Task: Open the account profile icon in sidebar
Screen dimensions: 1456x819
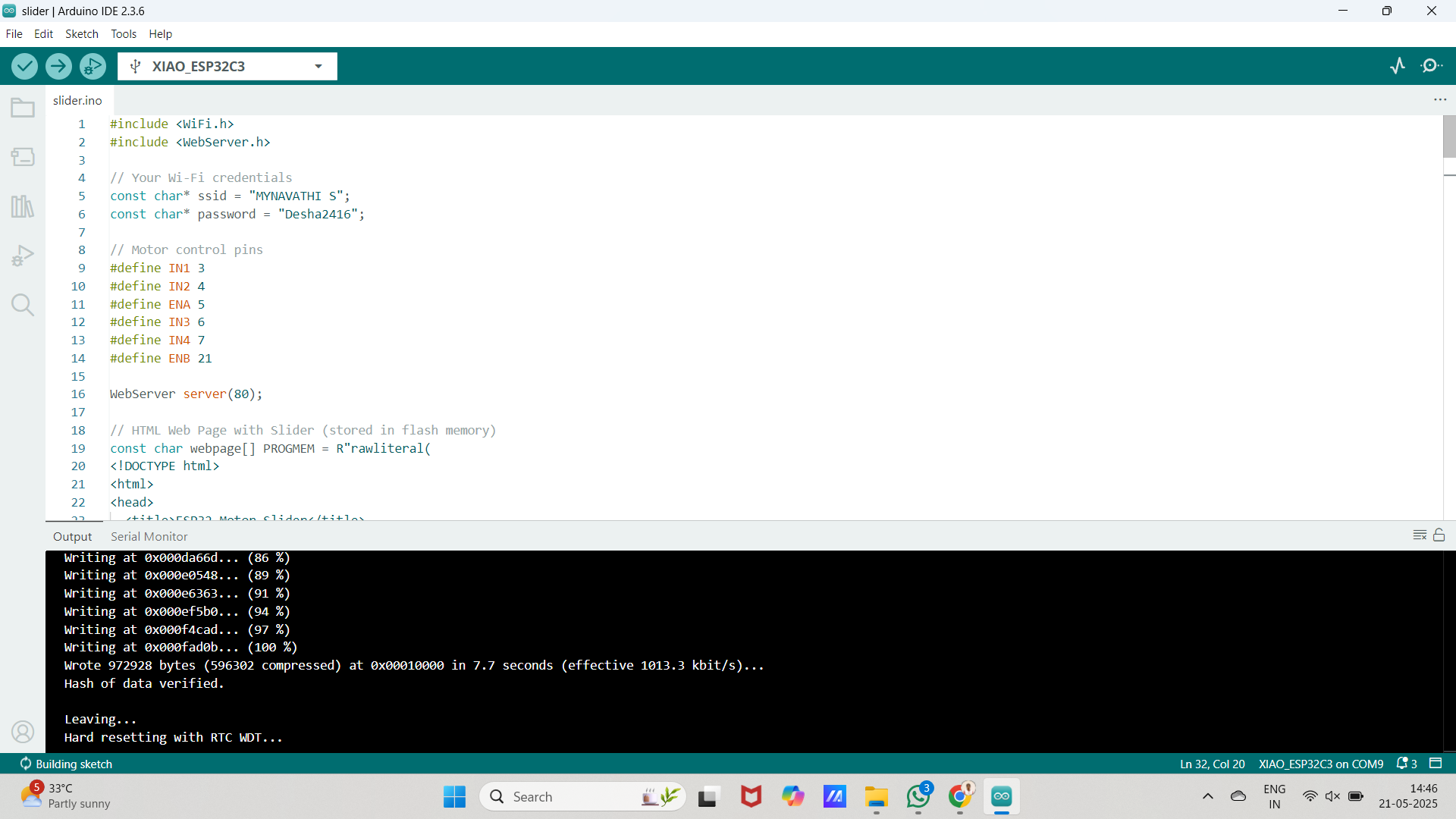Action: [x=23, y=732]
